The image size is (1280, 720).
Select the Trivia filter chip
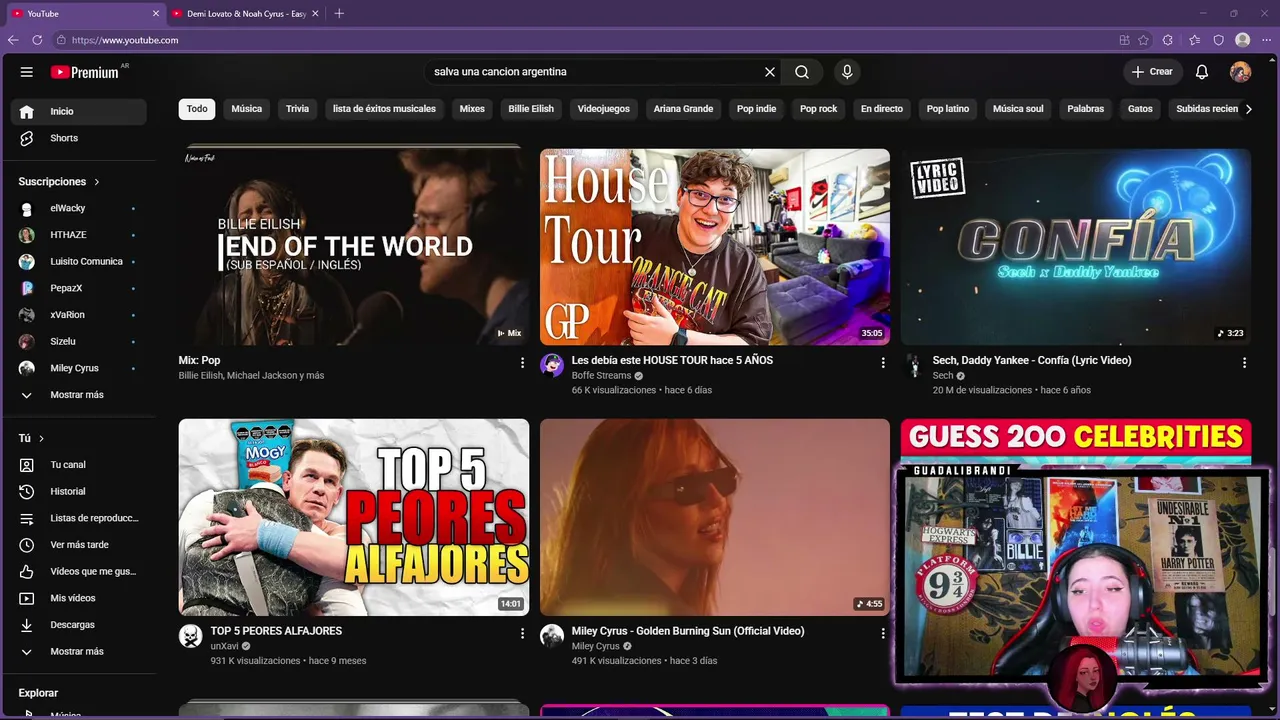298,109
